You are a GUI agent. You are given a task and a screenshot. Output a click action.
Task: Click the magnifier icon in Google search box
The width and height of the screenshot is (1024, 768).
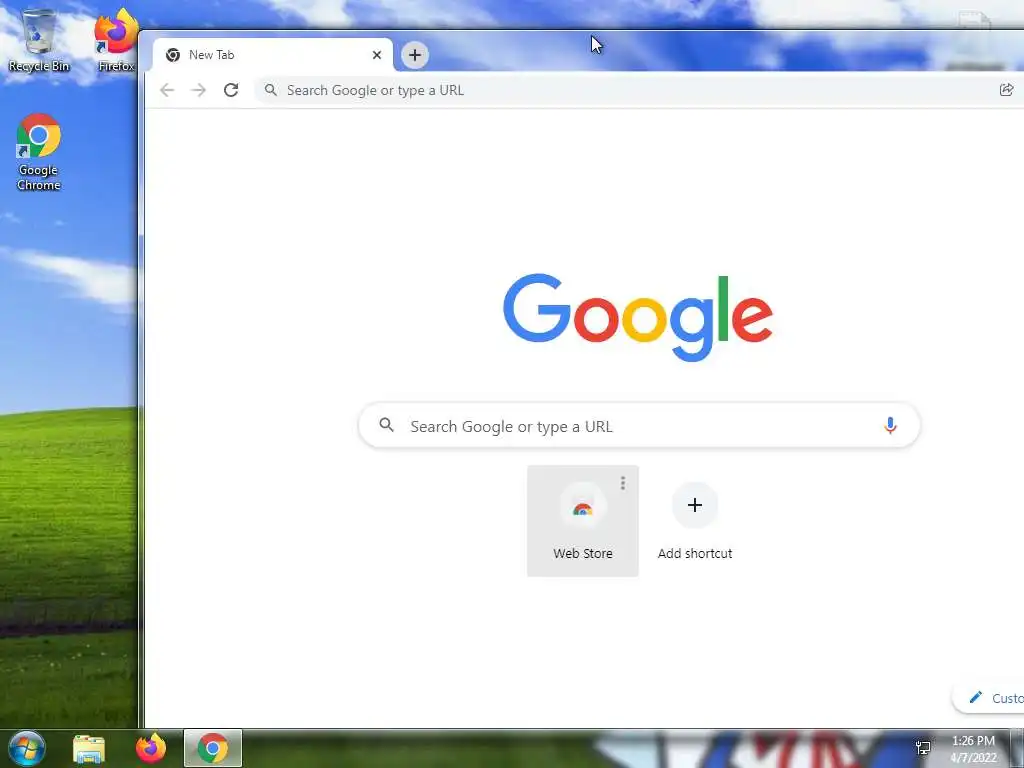pyautogui.click(x=387, y=425)
